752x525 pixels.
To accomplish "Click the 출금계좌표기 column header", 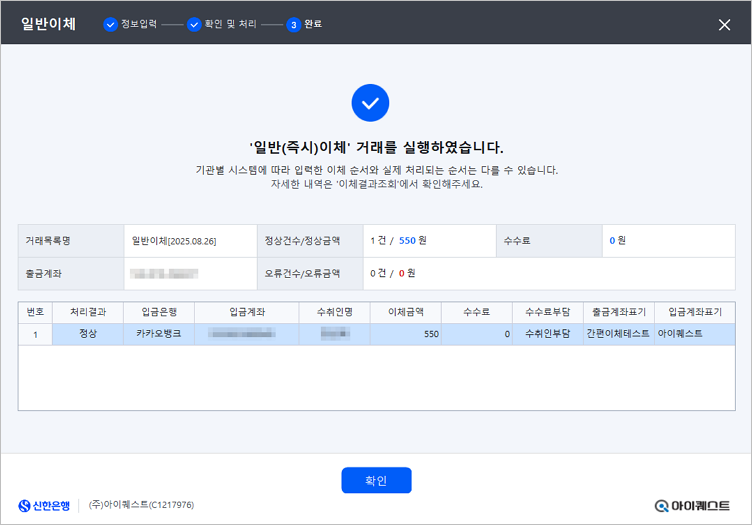I will click(x=619, y=312).
